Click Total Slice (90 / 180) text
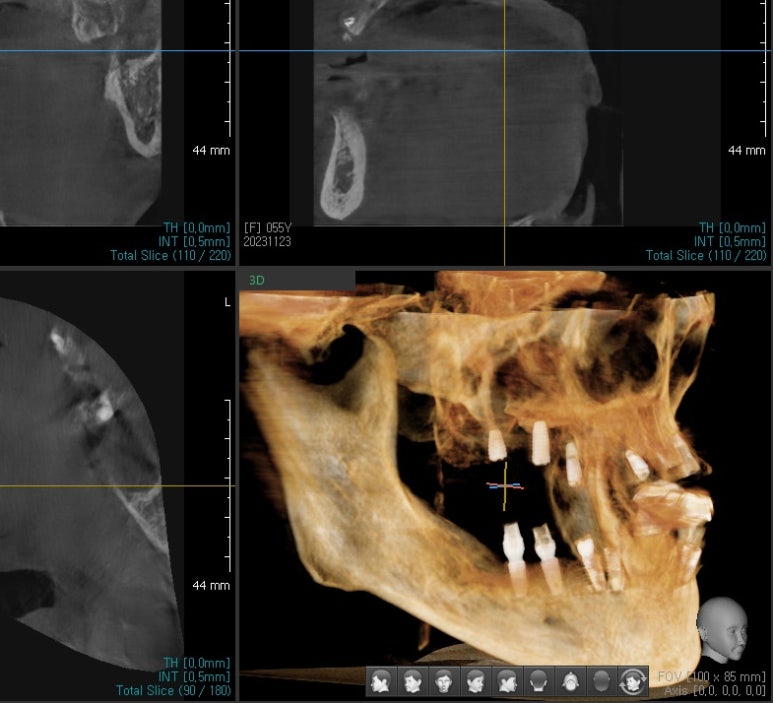This screenshot has height=703, width=773. pos(172,690)
